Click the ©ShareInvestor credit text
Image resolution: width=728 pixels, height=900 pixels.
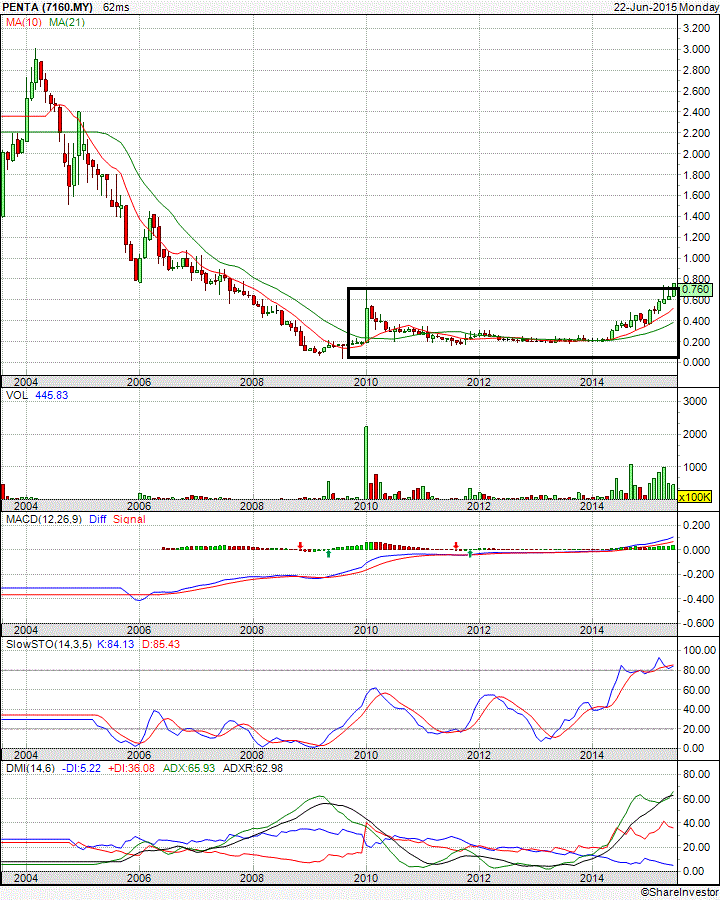pyautogui.click(x=679, y=892)
